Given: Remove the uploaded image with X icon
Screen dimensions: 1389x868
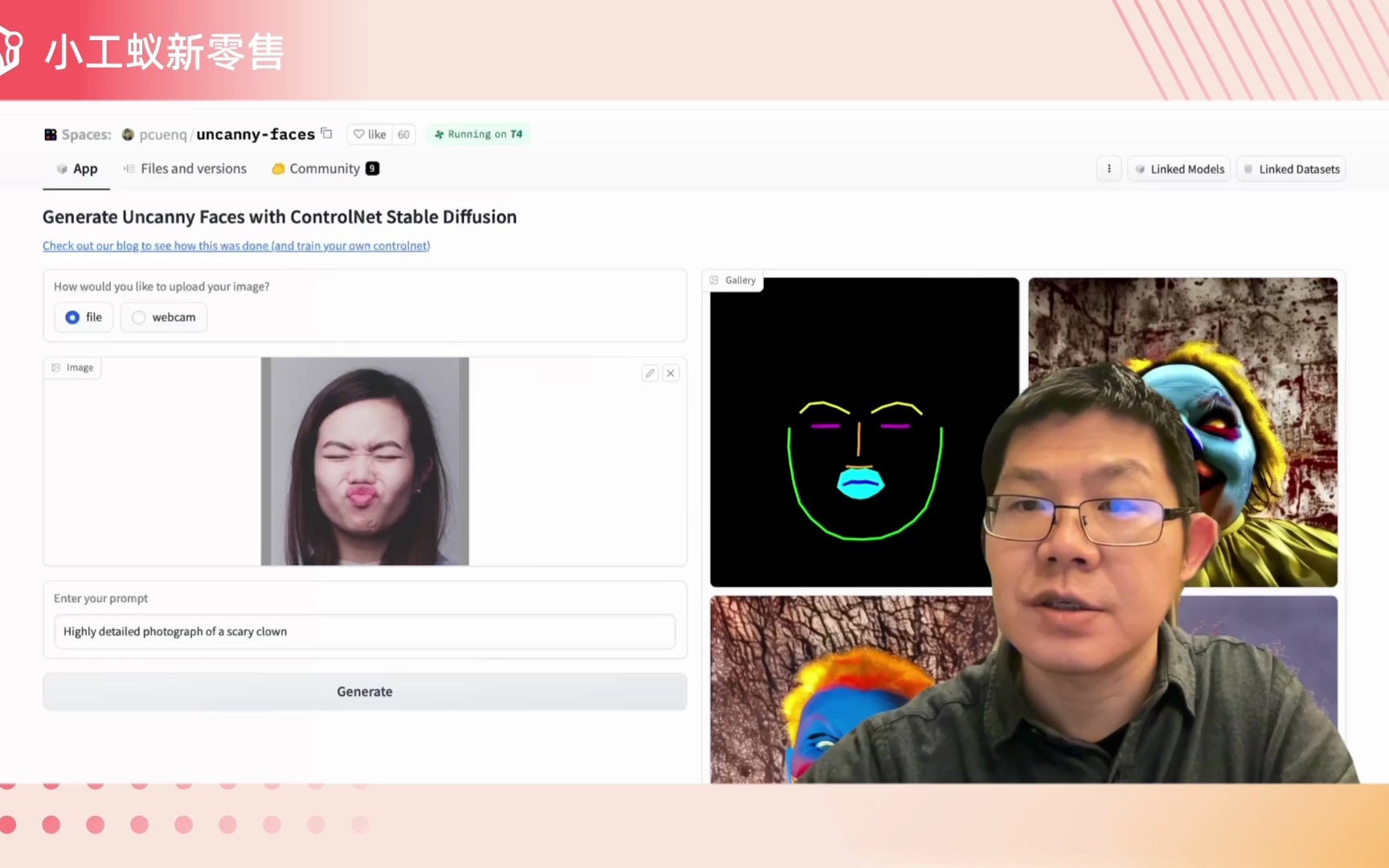Looking at the screenshot, I should (670, 373).
